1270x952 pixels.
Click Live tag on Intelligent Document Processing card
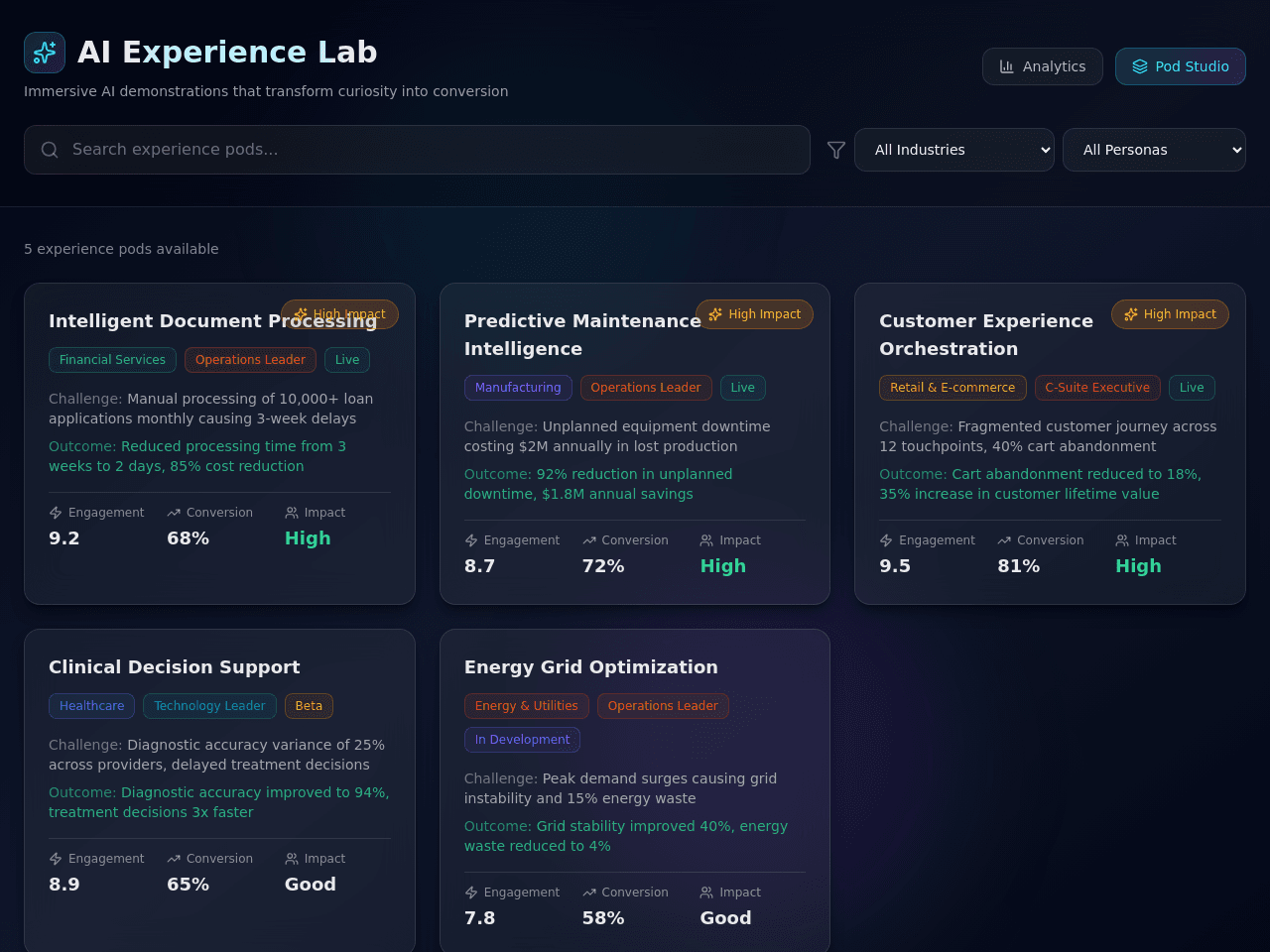[347, 360]
